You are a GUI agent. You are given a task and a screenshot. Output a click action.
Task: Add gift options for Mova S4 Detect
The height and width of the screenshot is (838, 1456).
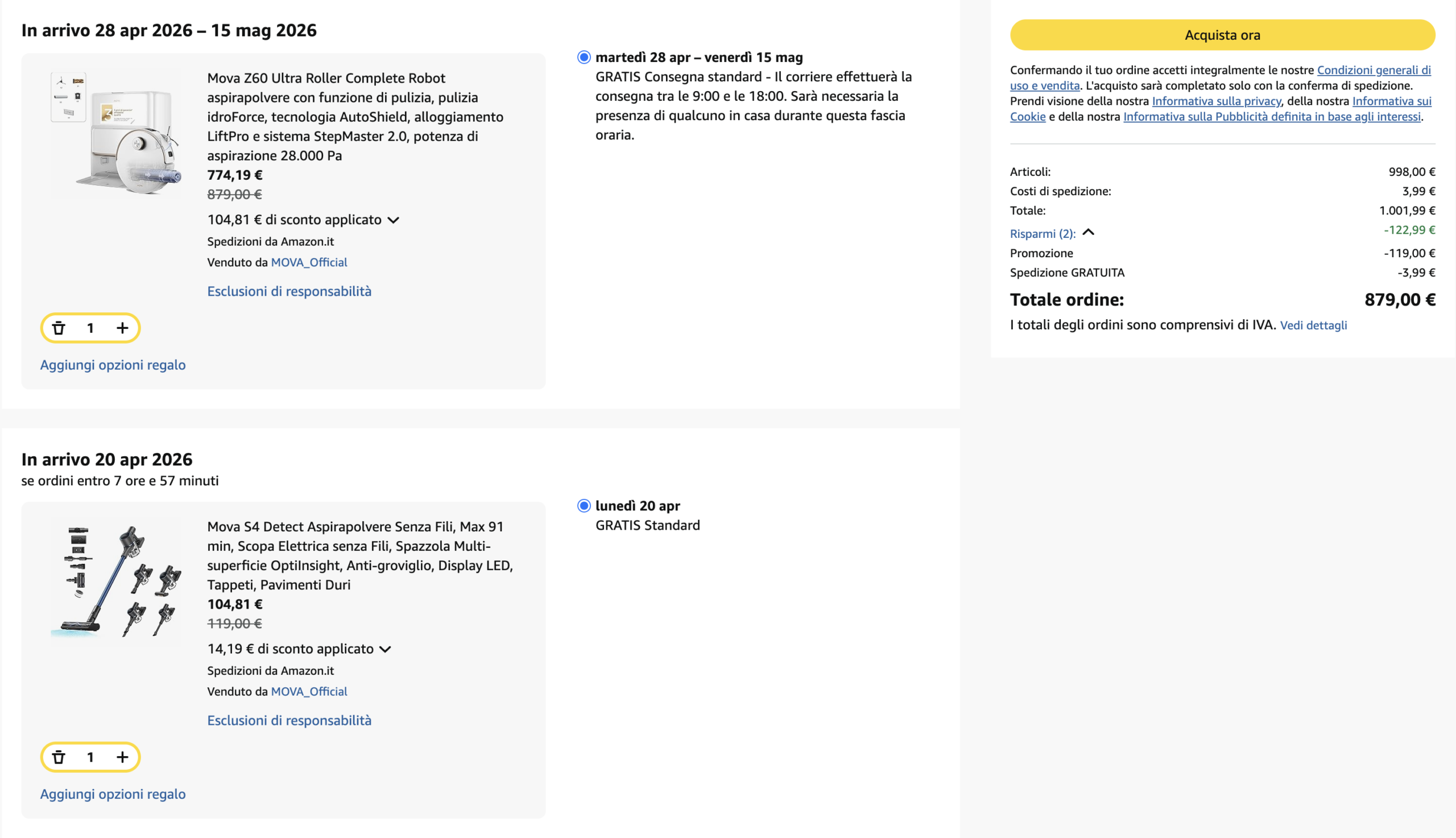(x=113, y=794)
